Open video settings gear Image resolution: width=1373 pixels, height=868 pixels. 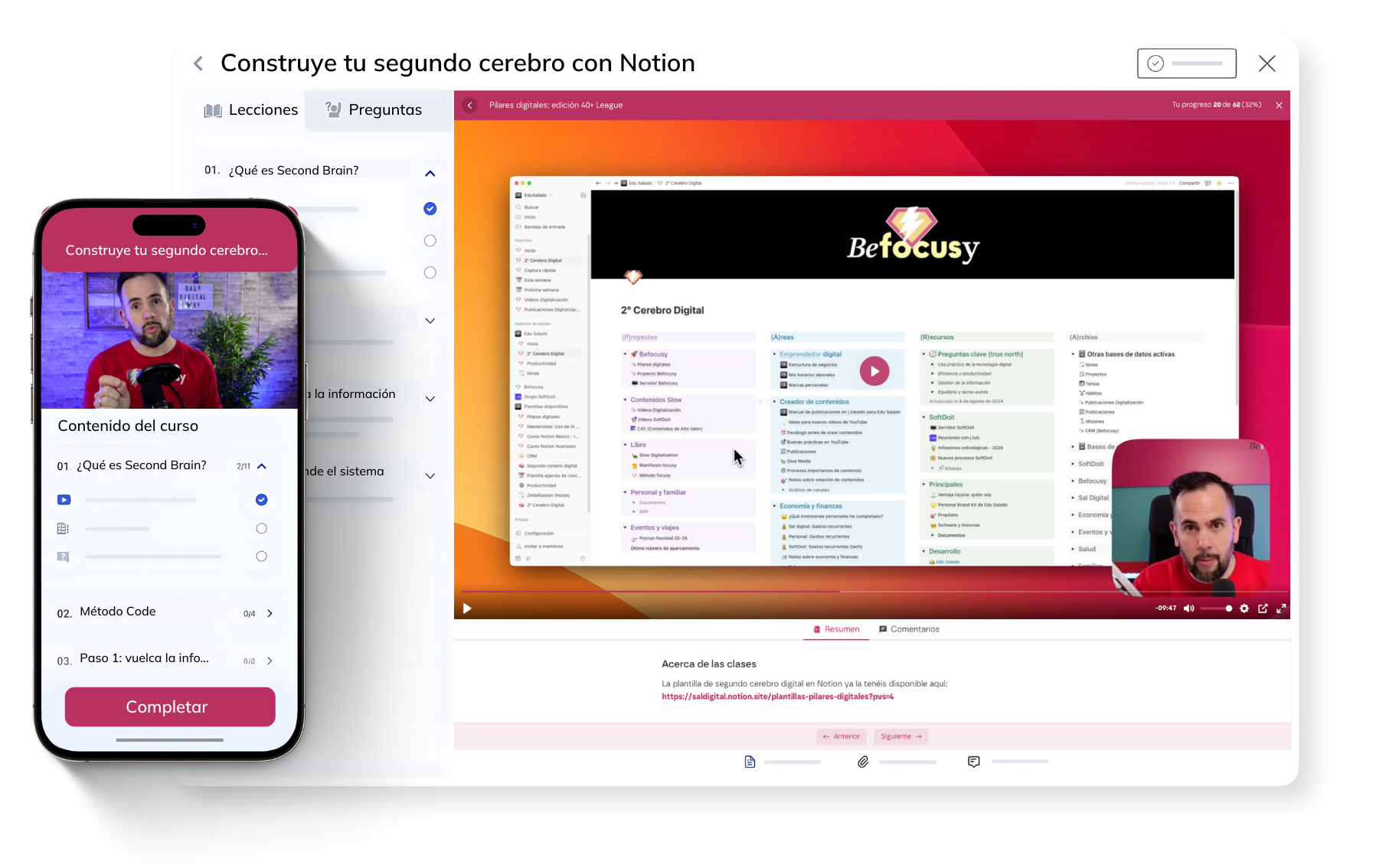coord(1244,609)
